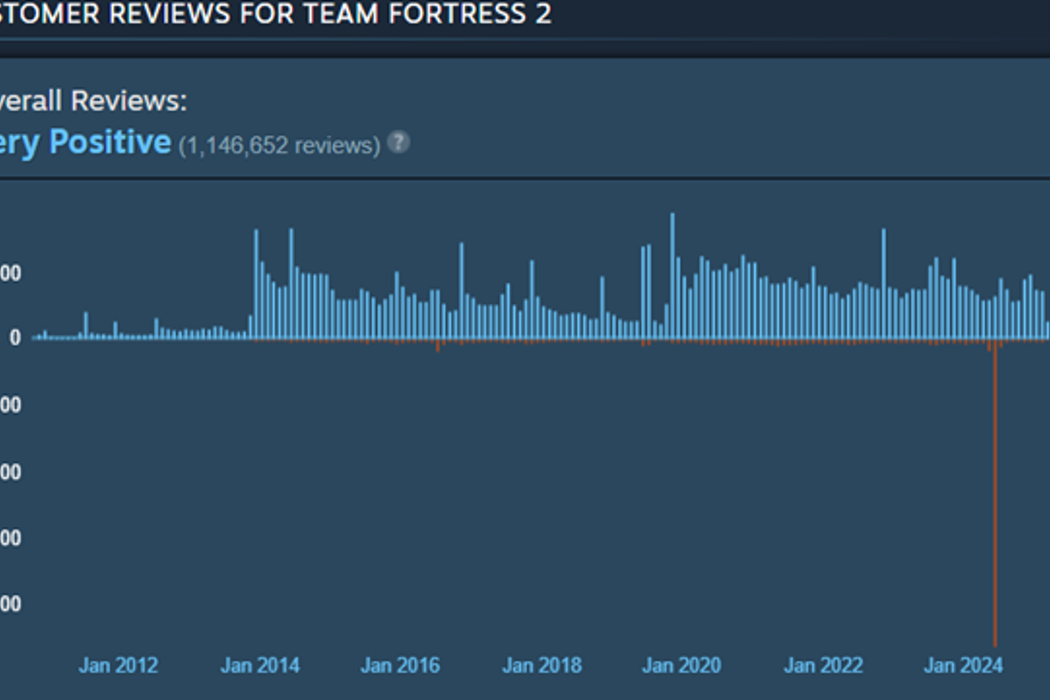Click the Jan 2022 axis label
1050x700 pixels.
pyautogui.click(x=823, y=665)
